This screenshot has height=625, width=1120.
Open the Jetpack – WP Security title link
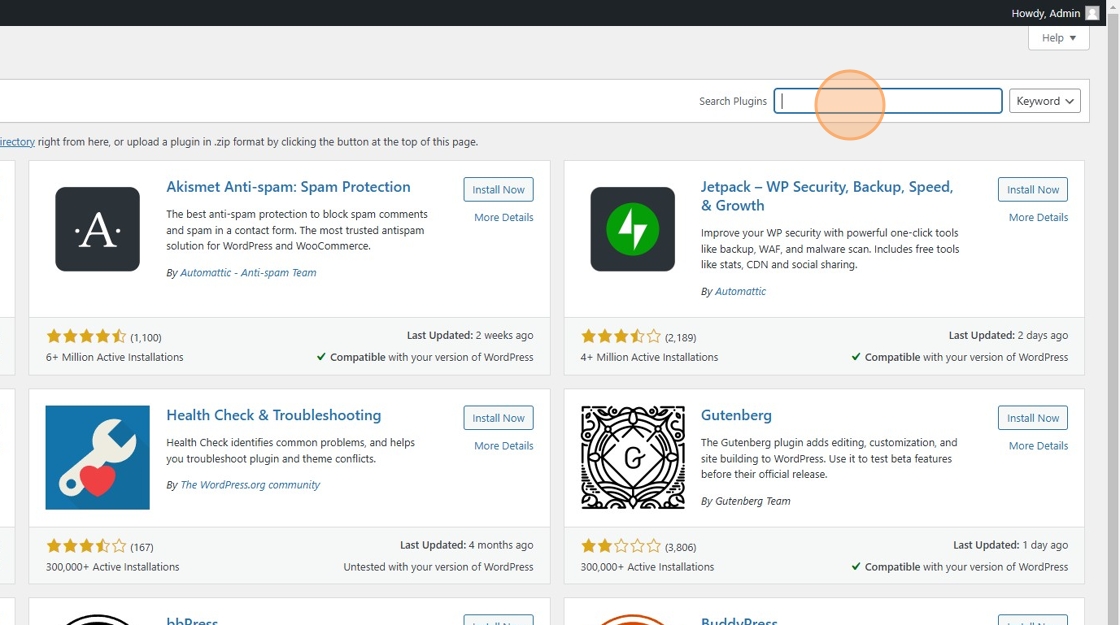click(827, 196)
